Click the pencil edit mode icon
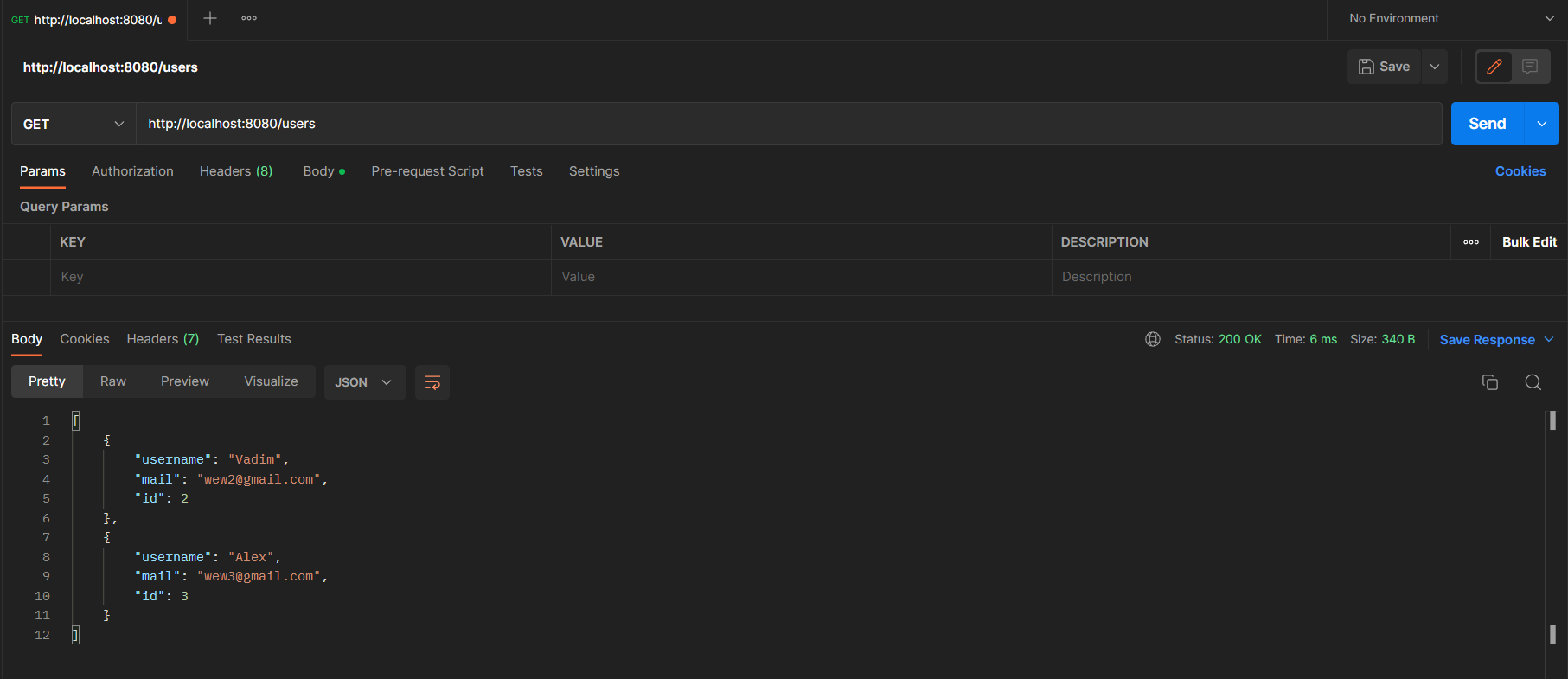Image resolution: width=1568 pixels, height=679 pixels. (1494, 67)
